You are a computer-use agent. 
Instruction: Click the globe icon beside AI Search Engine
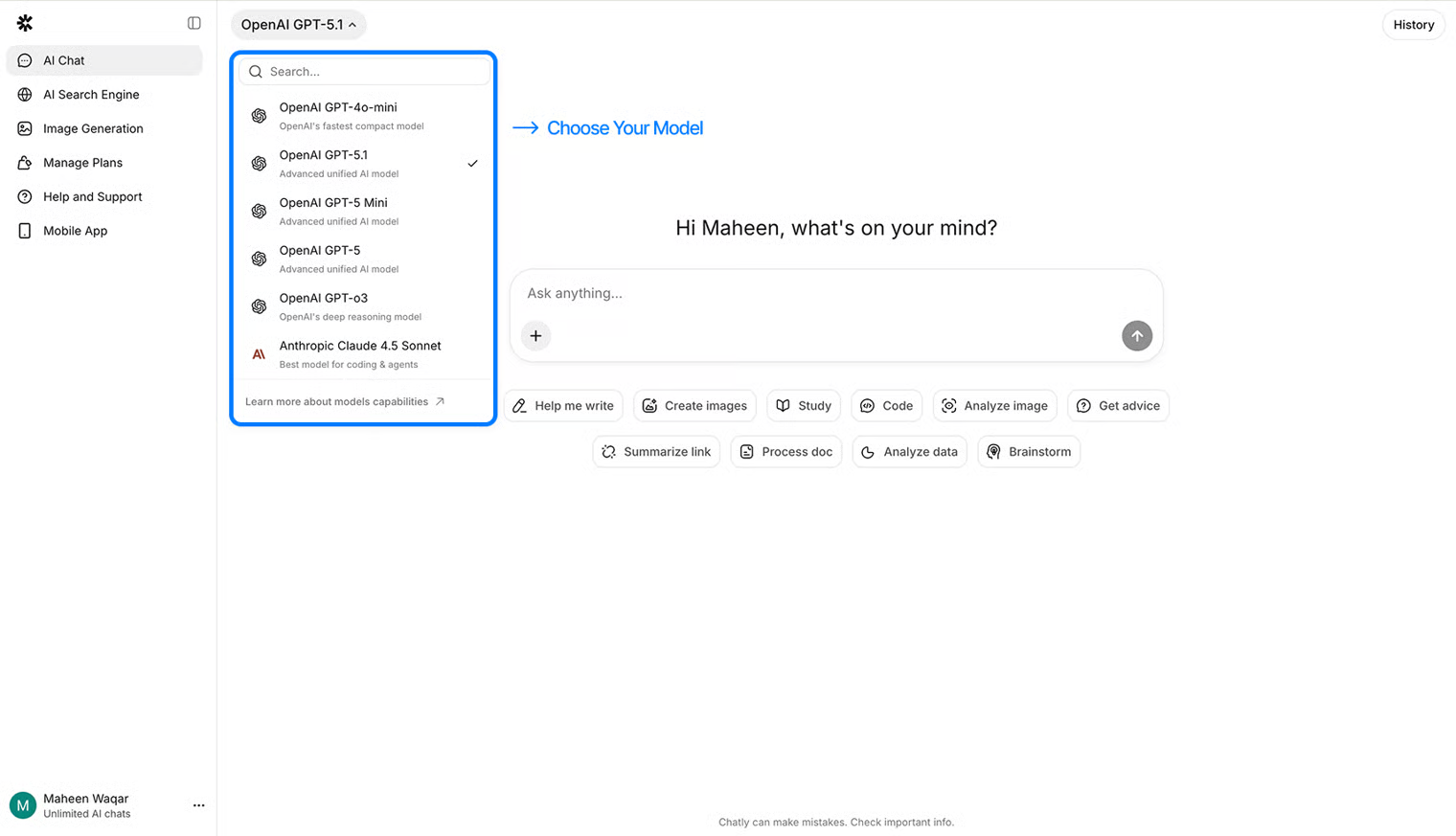25,95
